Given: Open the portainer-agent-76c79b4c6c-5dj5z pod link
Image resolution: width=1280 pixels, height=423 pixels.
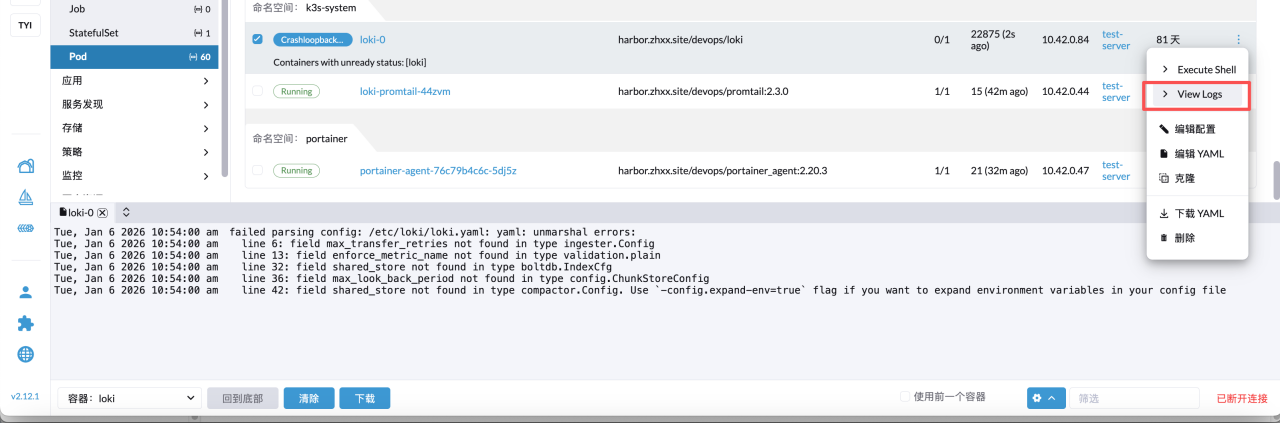Looking at the screenshot, I should coord(438,171).
